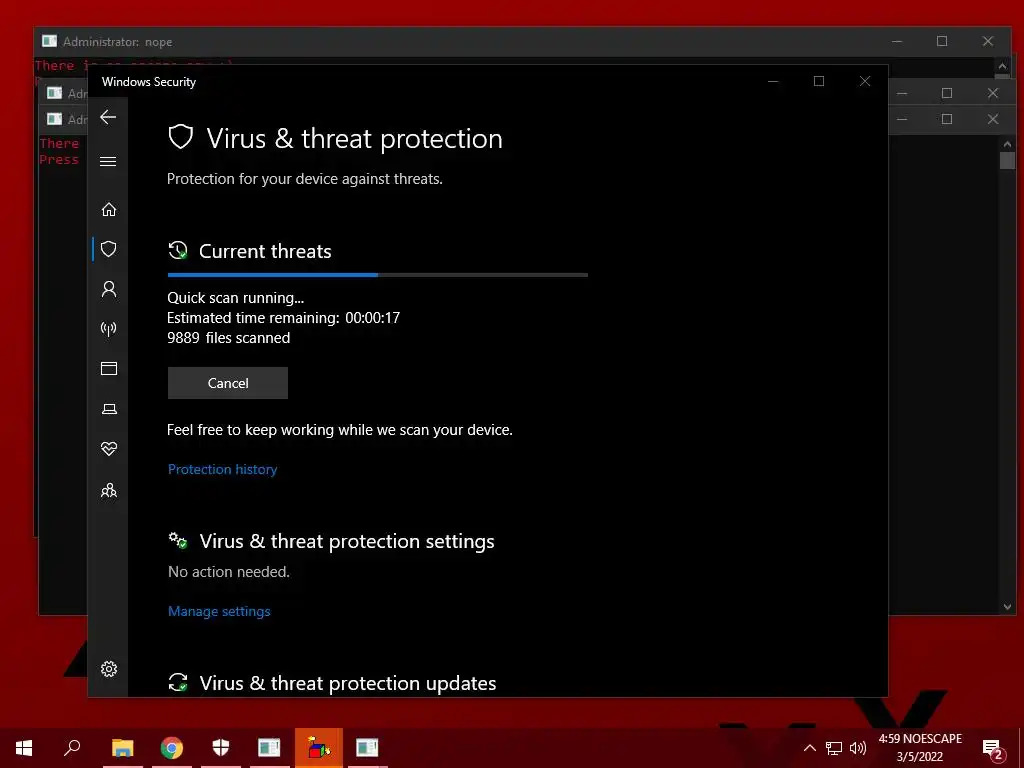Click scroll down arrow in background console window
Image resolution: width=1024 pixels, height=768 pixels.
[x=1007, y=607]
